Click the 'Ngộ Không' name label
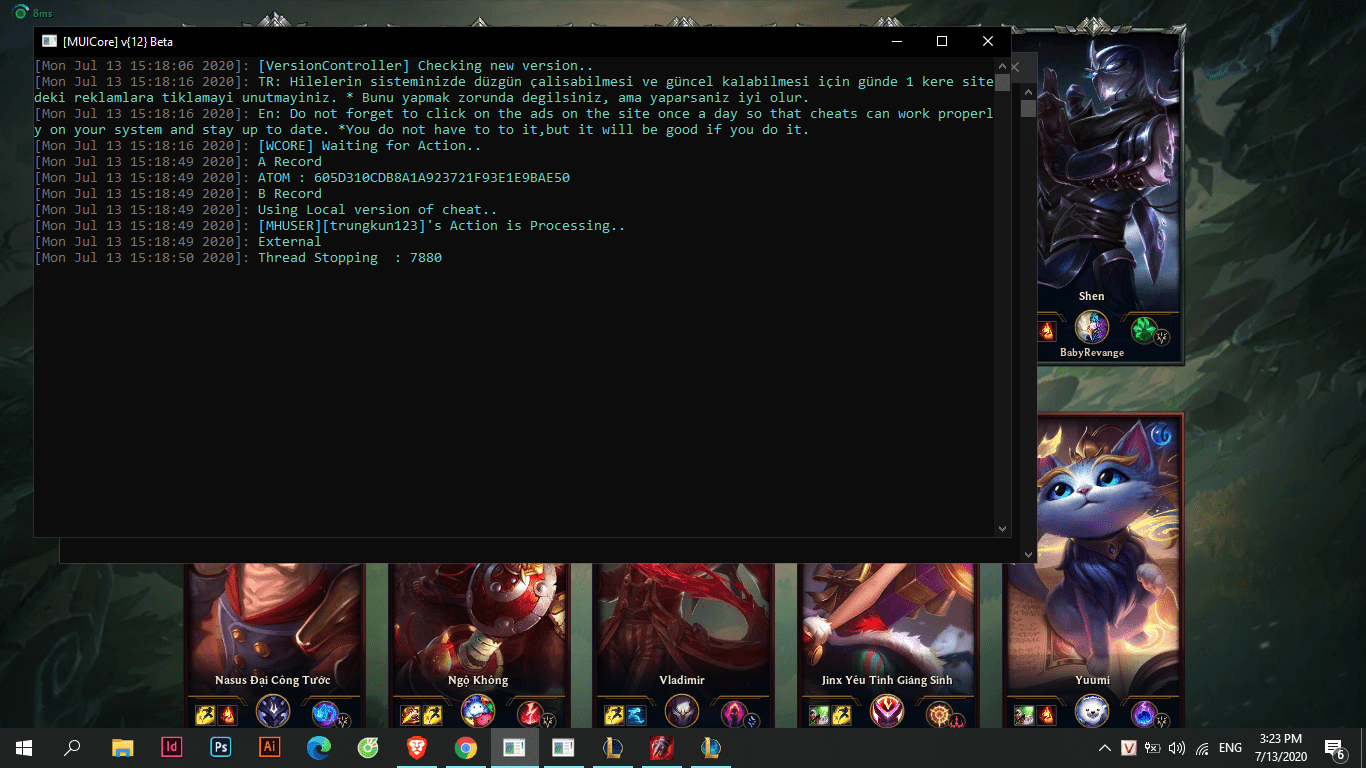 pos(478,680)
